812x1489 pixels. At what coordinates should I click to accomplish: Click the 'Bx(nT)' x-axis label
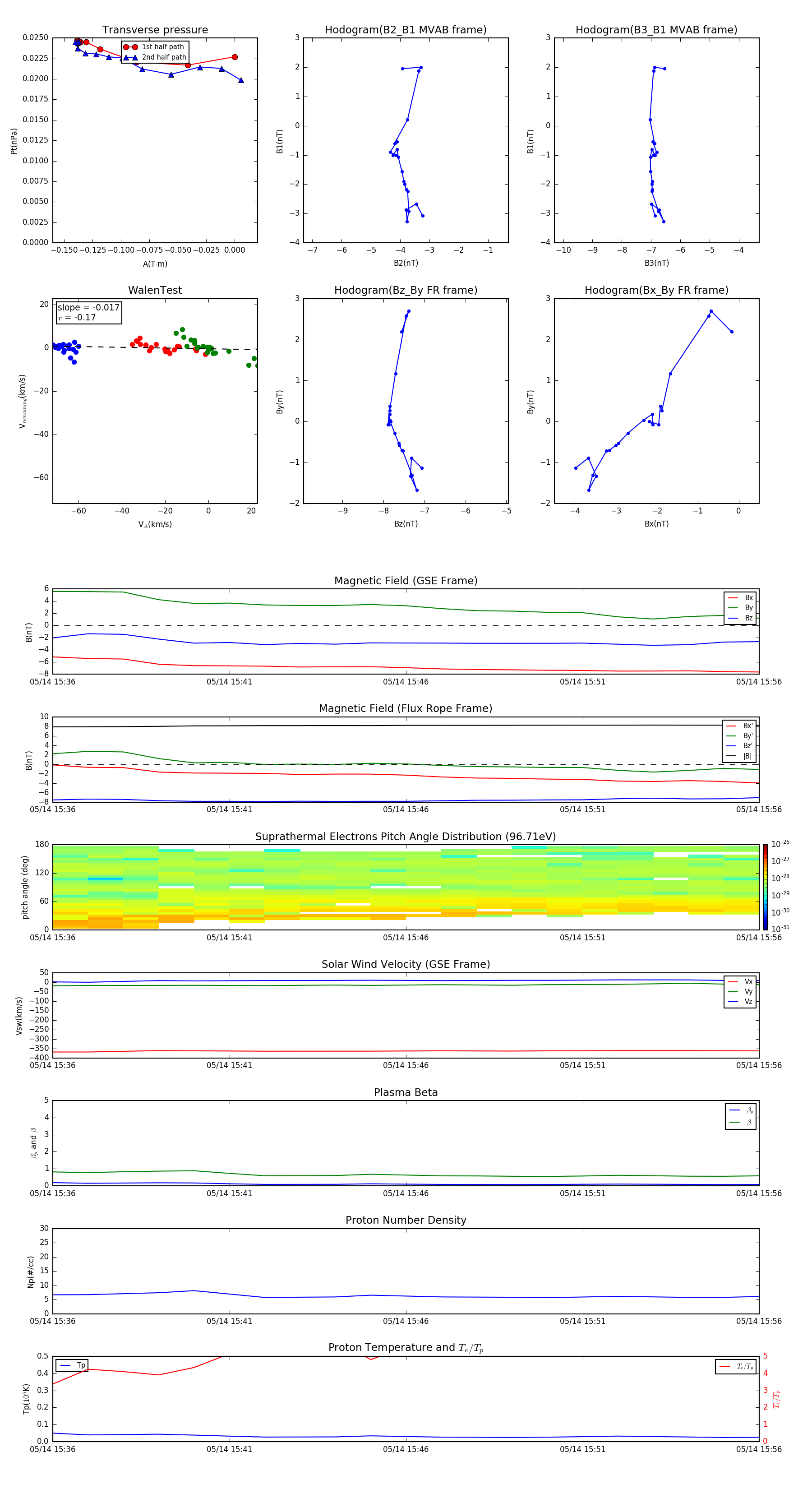(656, 524)
